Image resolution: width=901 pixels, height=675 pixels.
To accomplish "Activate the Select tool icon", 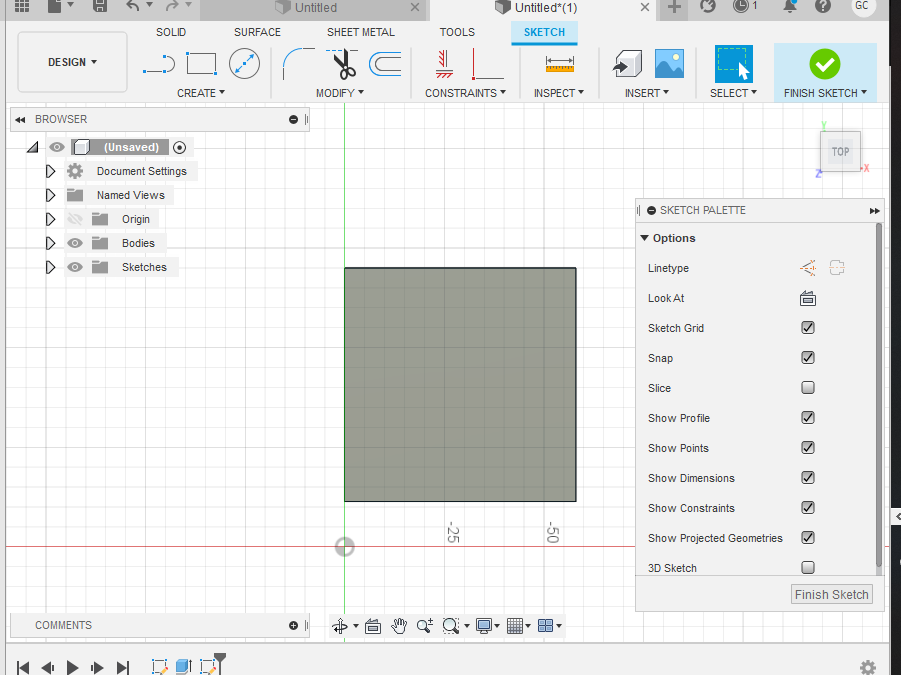I will pyautogui.click(x=734, y=64).
